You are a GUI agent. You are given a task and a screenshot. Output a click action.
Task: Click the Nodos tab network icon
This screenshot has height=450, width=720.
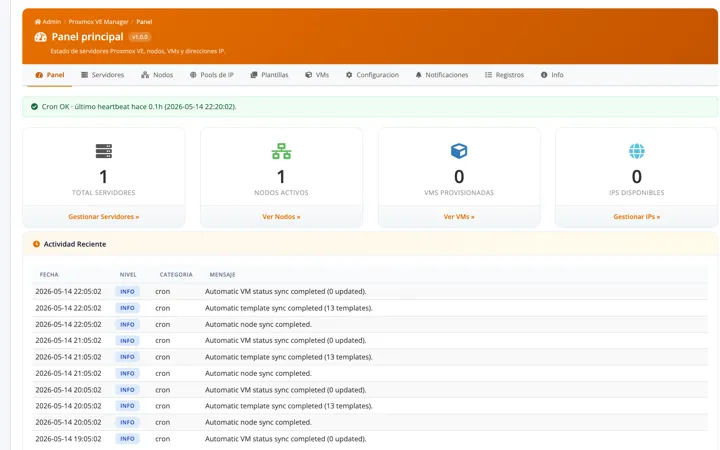coord(145,75)
